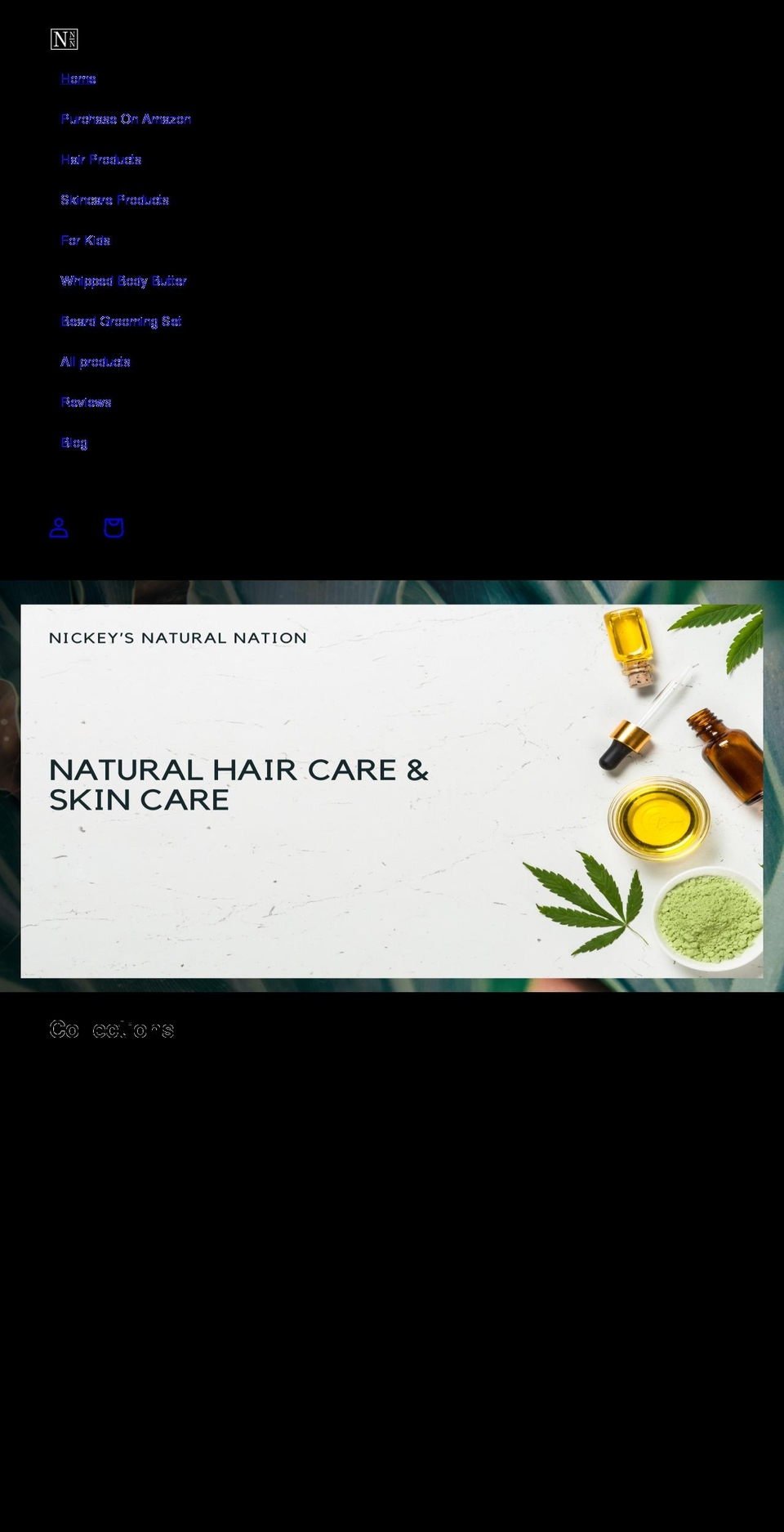Select Hair Products menu item
This screenshot has width=784, height=1532.
101,160
